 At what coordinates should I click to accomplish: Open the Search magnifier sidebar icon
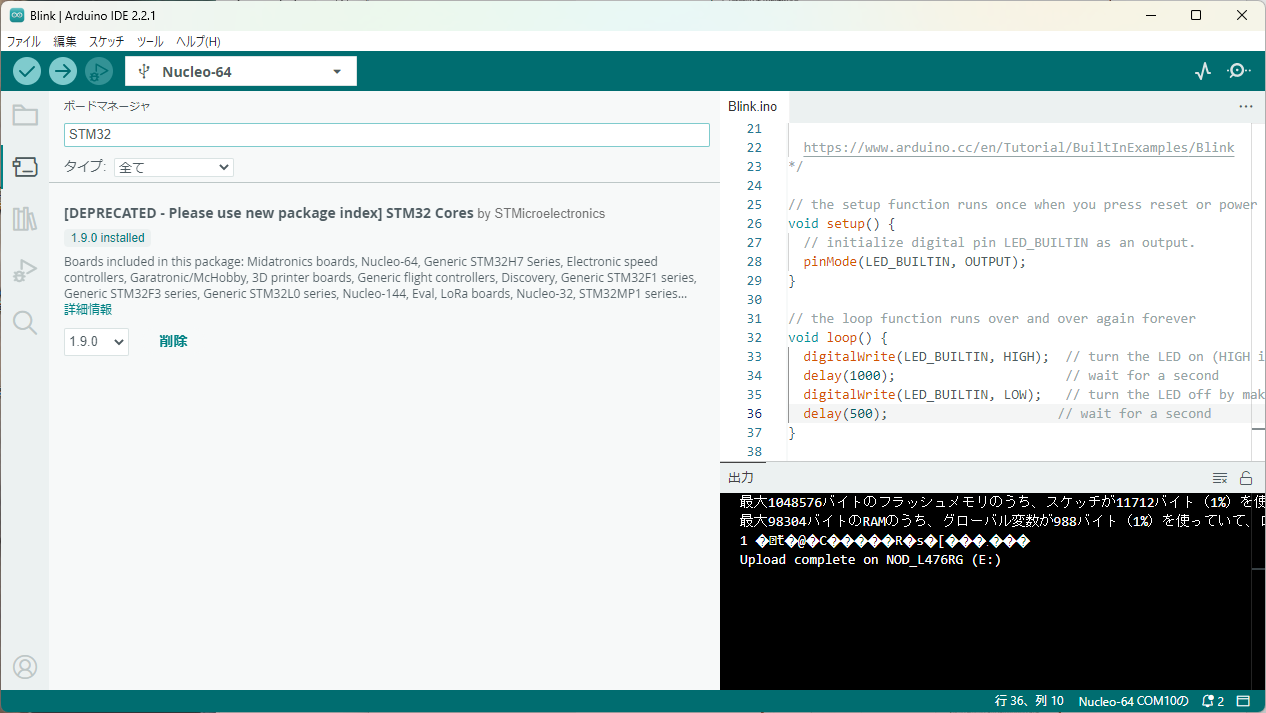click(x=25, y=322)
